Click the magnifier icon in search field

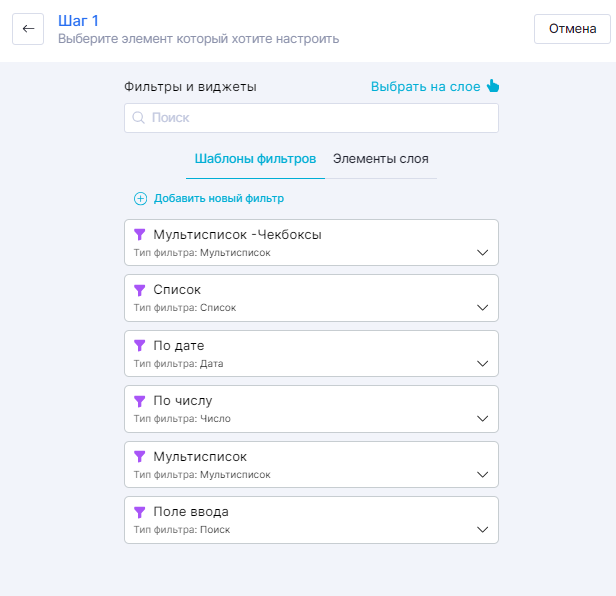coord(139,118)
